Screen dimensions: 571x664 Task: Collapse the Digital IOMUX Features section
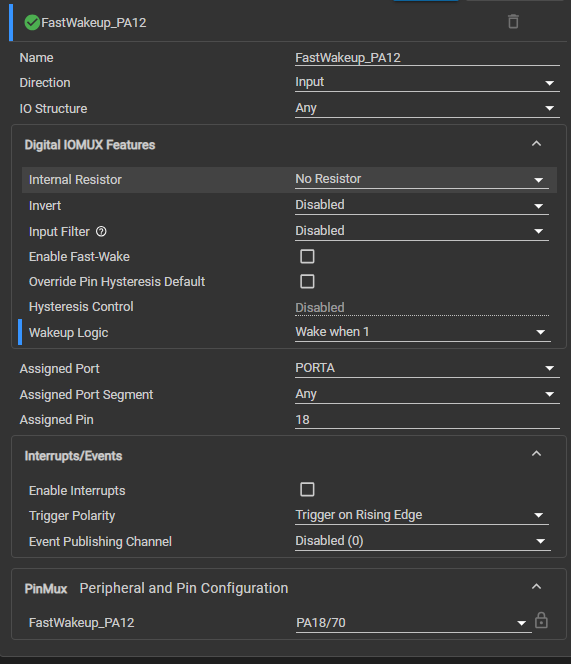tap(536, 144)
